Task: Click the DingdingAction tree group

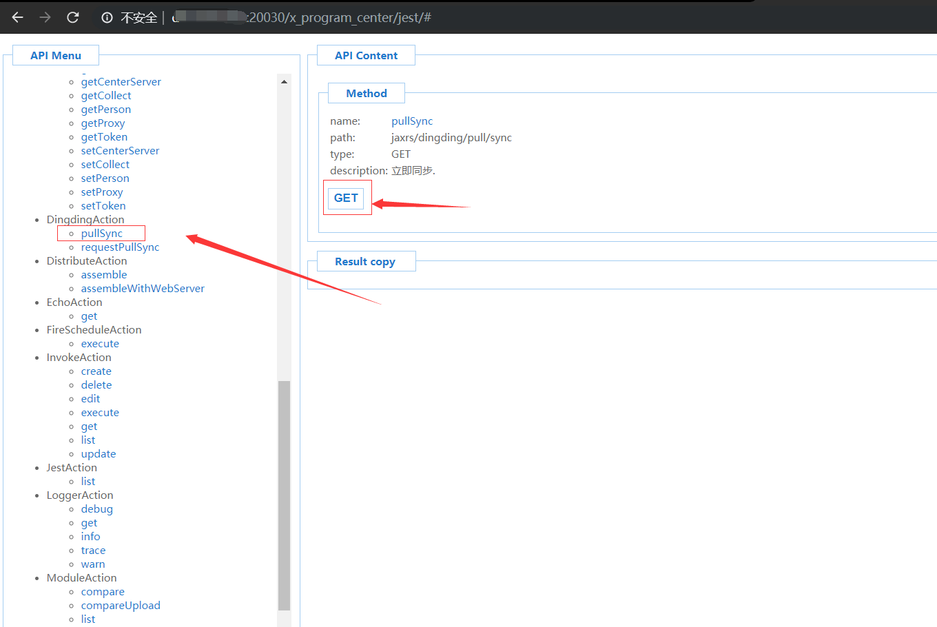Action: pyautogui.click(x=85, y=220)
